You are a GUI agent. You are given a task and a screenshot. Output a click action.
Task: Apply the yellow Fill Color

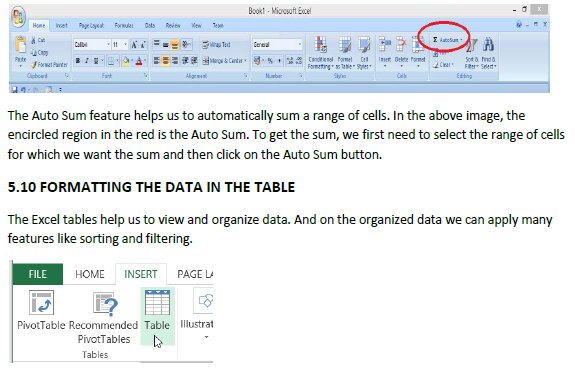[x=126, y=61]
